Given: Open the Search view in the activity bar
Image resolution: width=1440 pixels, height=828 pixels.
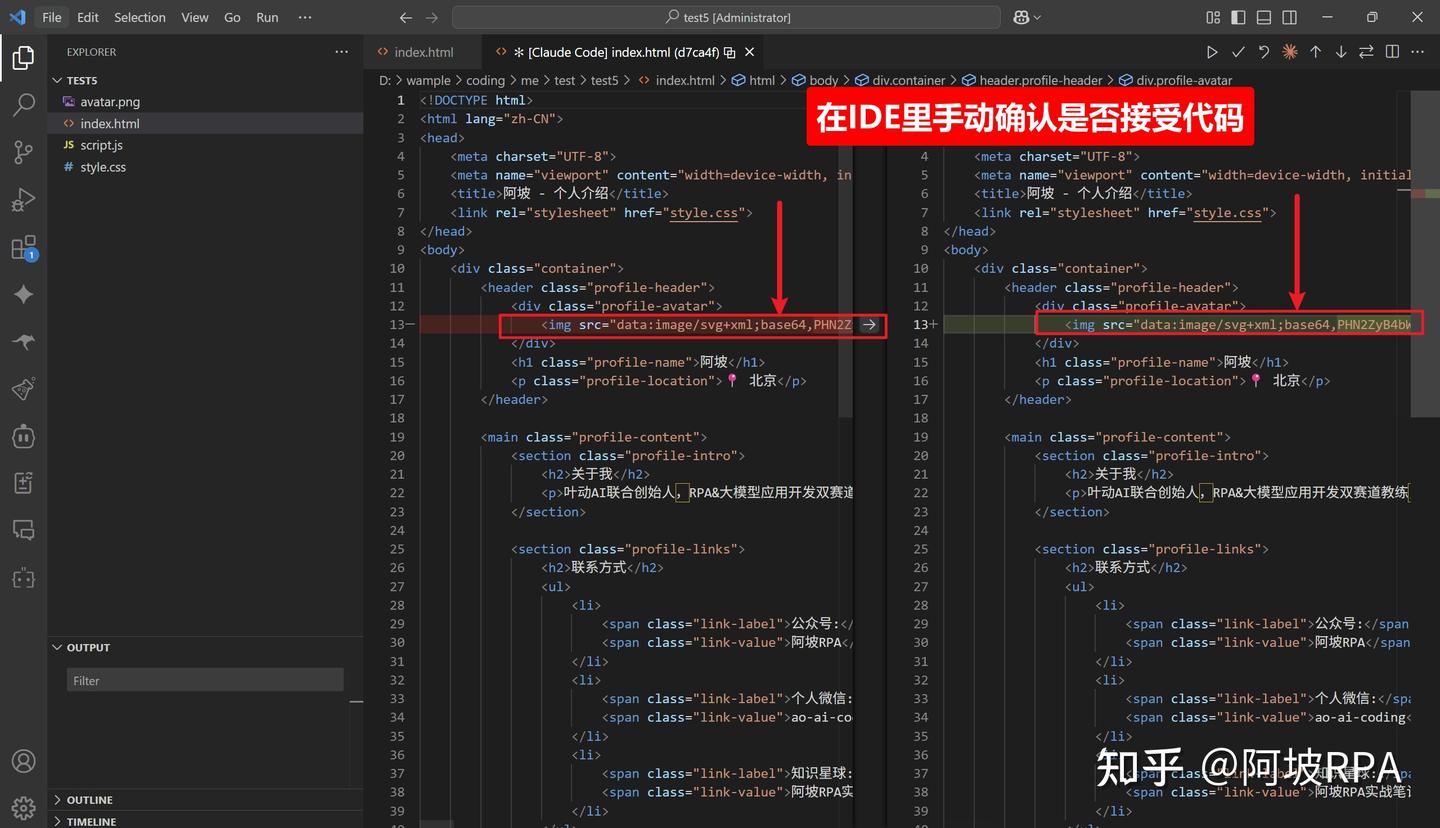Looking at the screenshot, I should pyautogui.click(x=24, y=105).
